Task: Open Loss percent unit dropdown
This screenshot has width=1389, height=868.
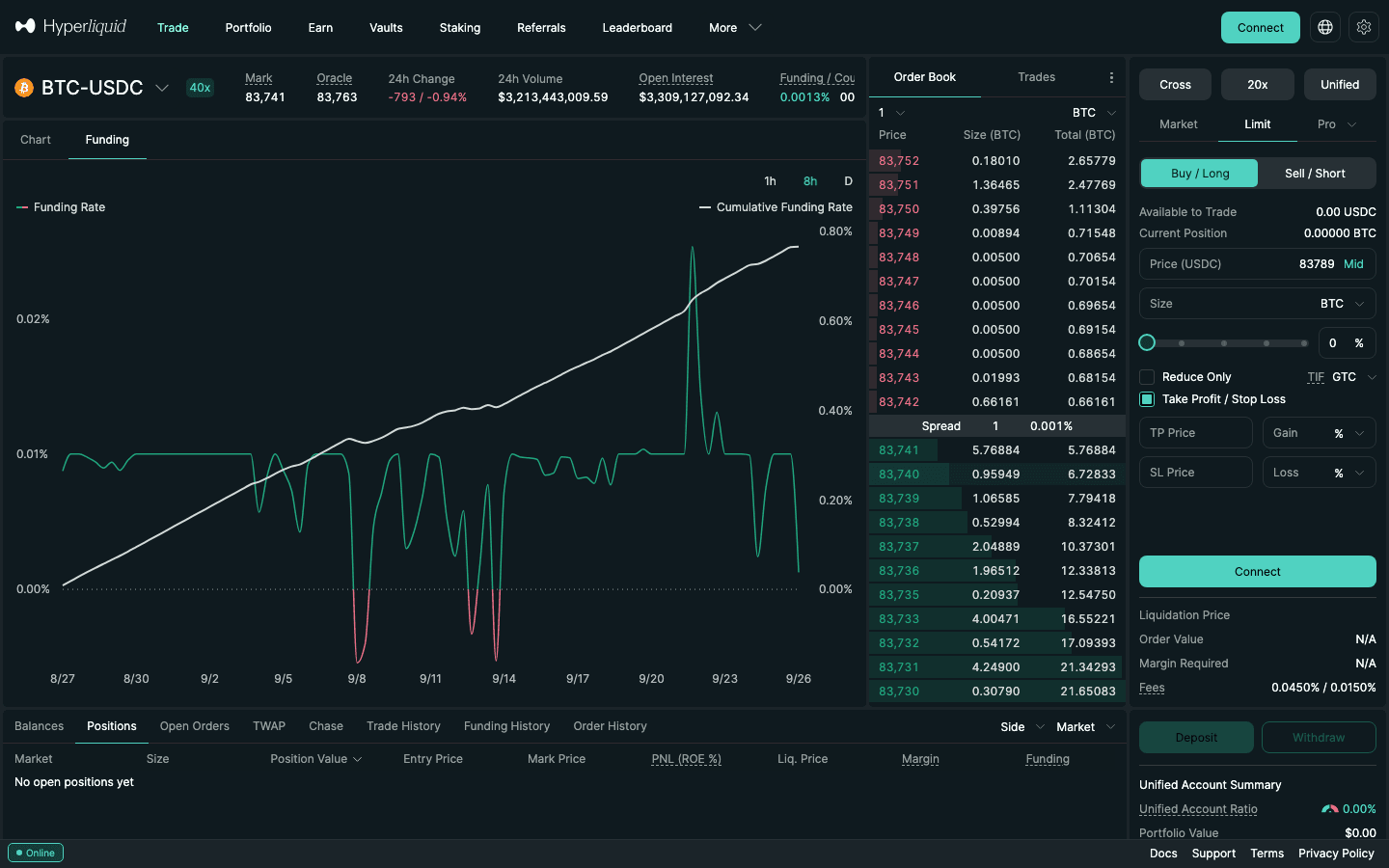Action: click(1349, 473)
